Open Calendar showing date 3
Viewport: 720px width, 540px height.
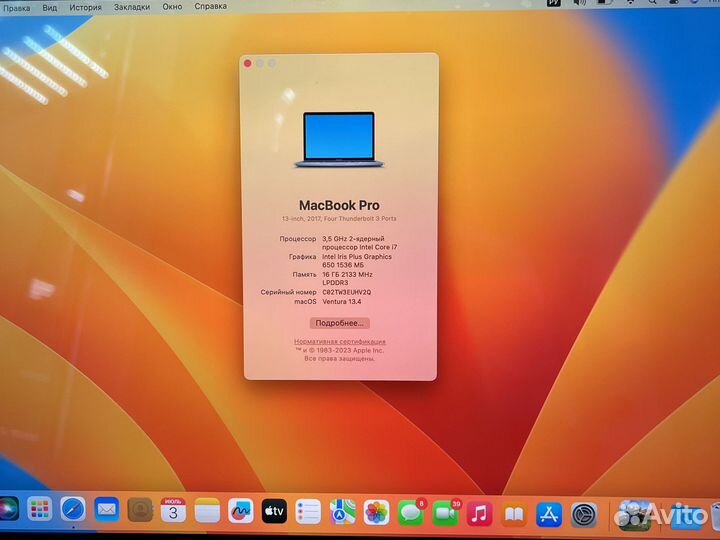[x=173, y=510]
